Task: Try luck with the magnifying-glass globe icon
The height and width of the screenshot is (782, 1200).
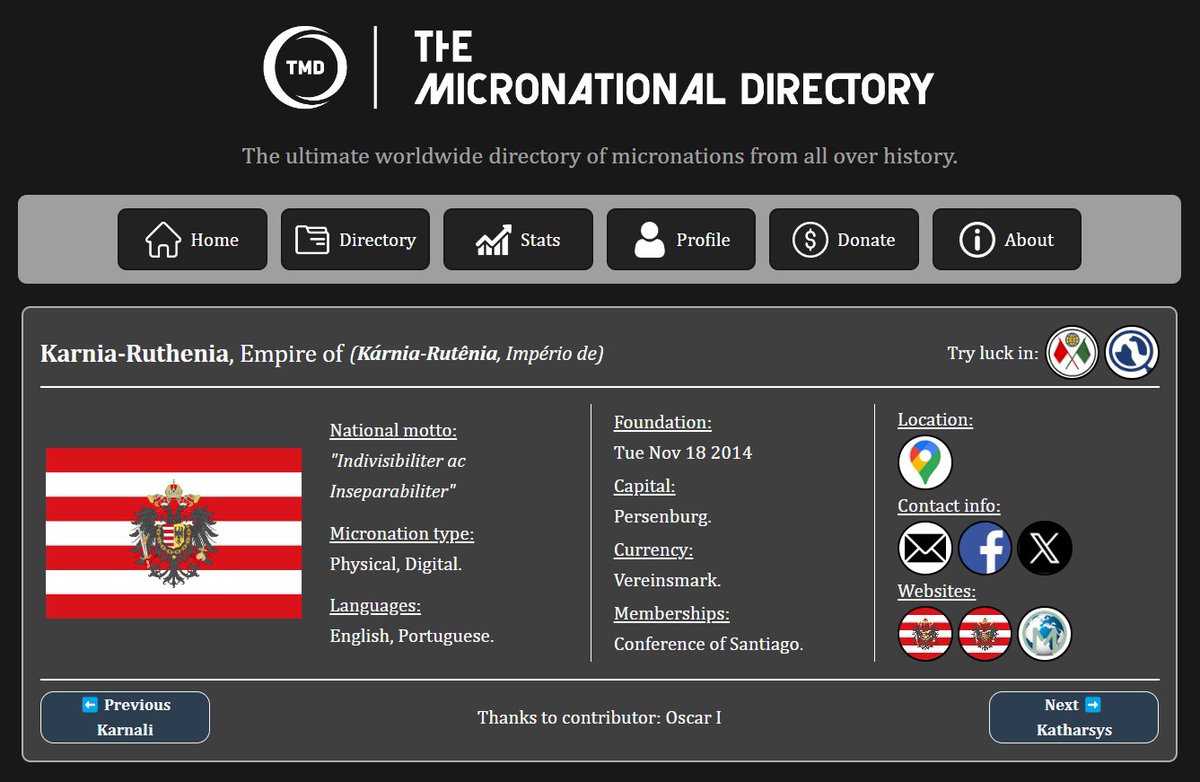Action: click(x=1131, y=352)
